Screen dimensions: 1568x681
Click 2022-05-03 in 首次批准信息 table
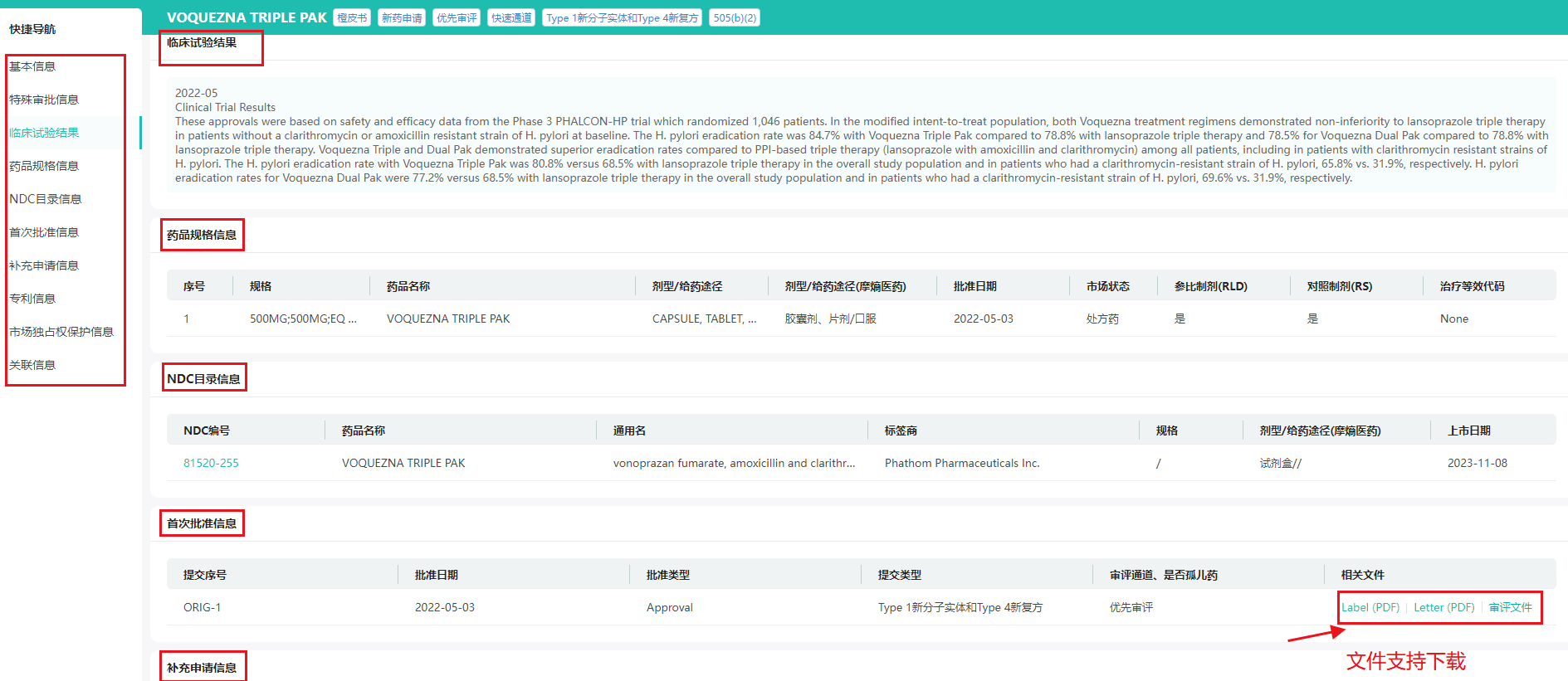tap(445, 607)
